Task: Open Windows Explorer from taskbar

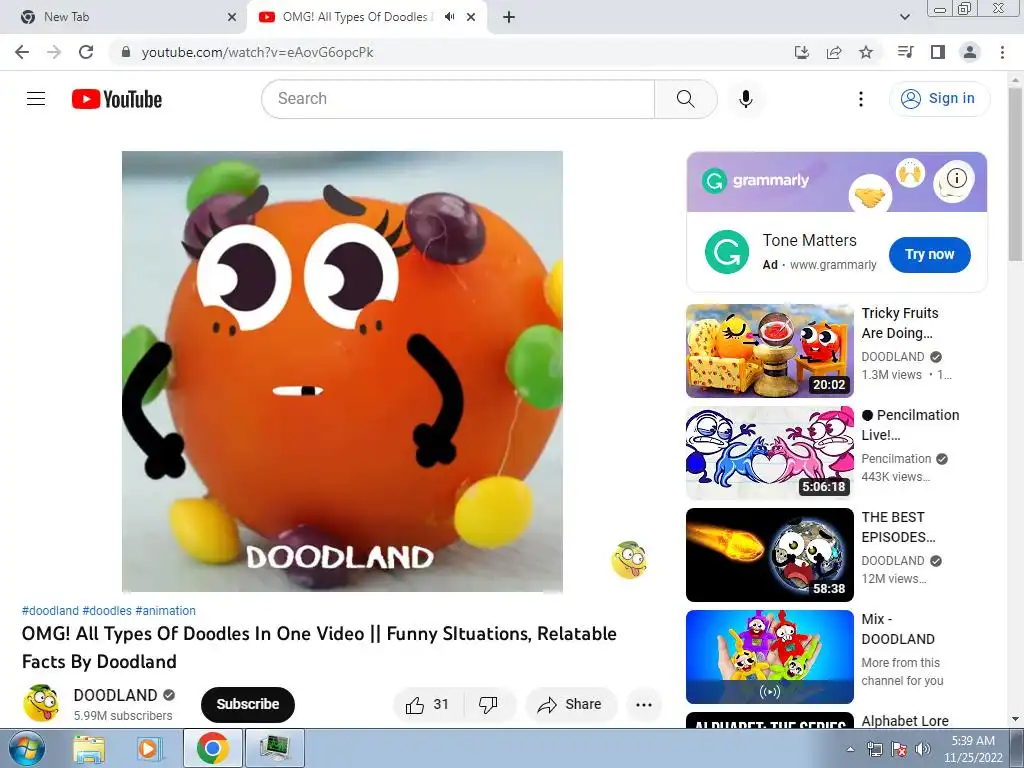Action: [89, 748]
